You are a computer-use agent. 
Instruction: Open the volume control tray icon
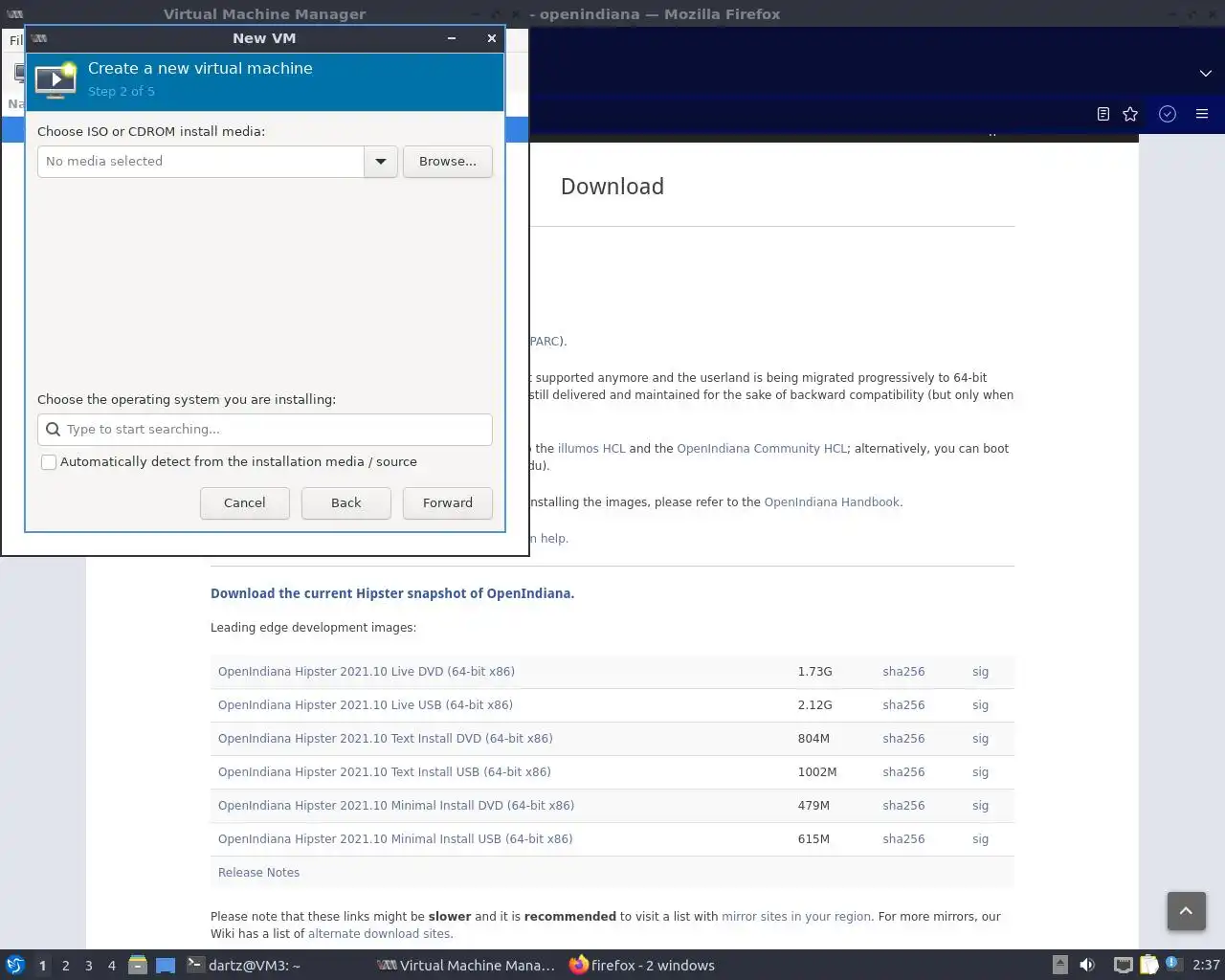pyautogui.click(x=1087, y=965)
